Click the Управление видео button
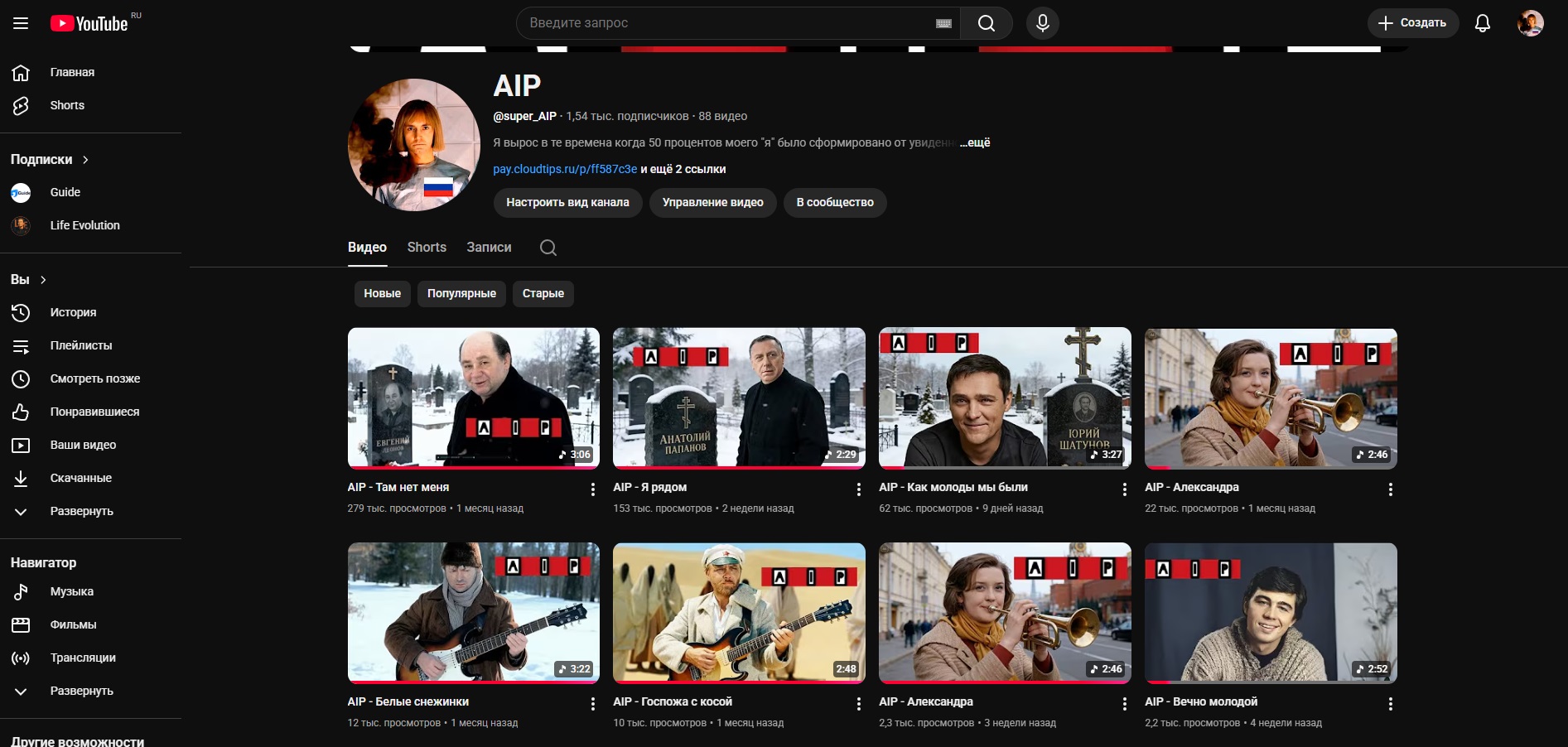 [712, 202]
